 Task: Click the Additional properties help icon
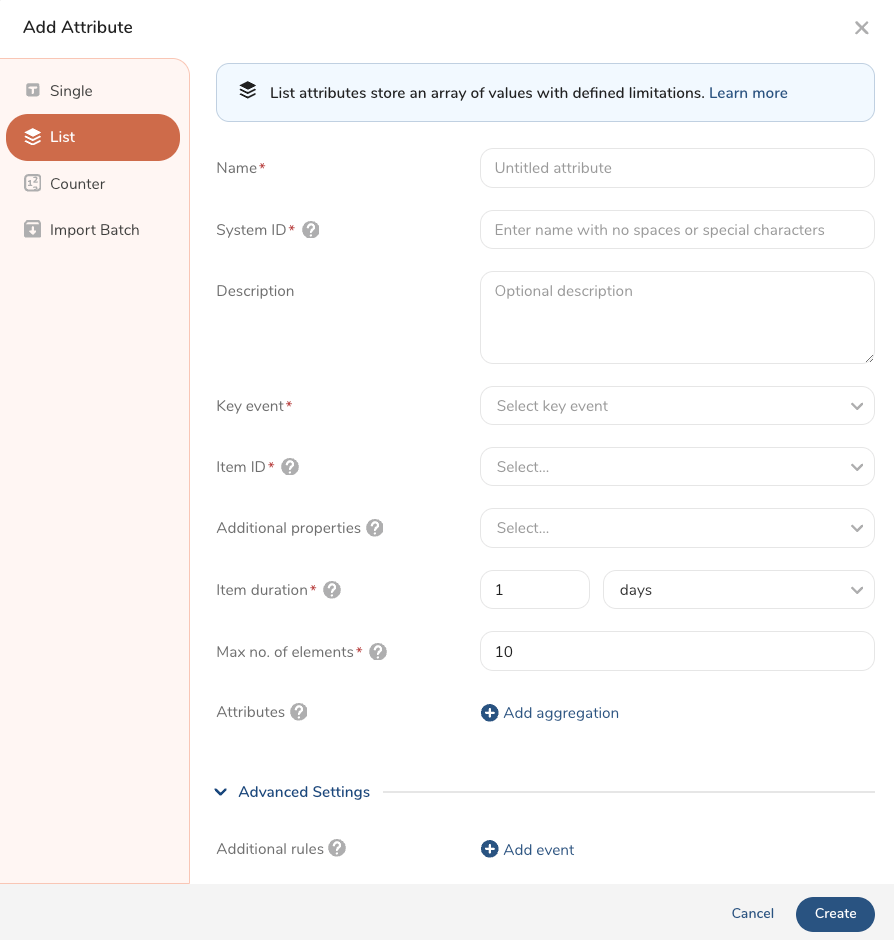point(375,528)
